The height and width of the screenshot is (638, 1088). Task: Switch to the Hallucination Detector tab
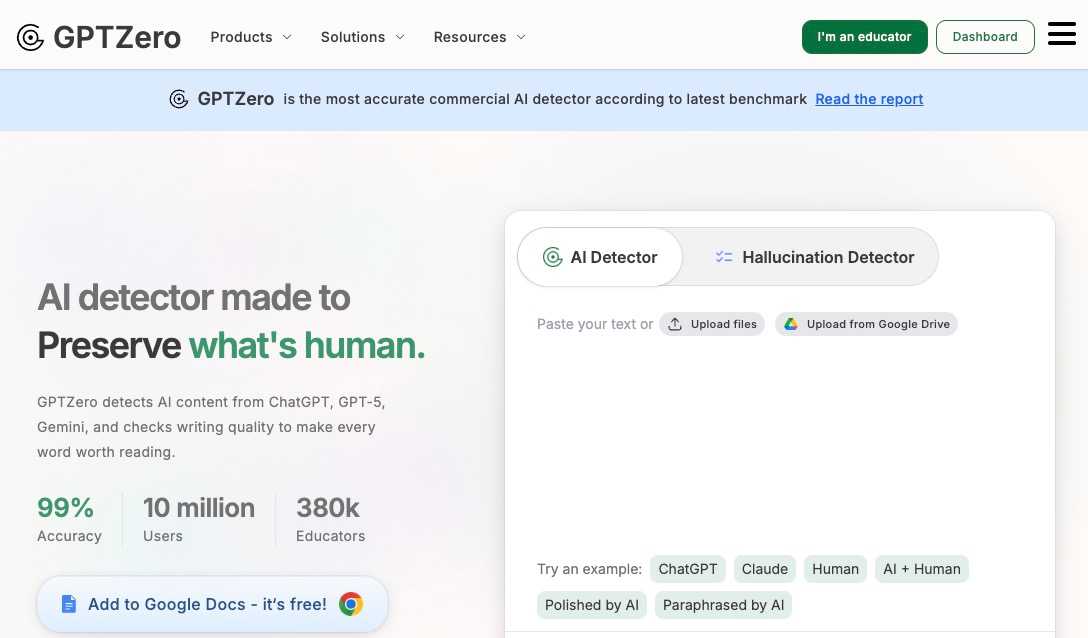[x=814, y=257]
